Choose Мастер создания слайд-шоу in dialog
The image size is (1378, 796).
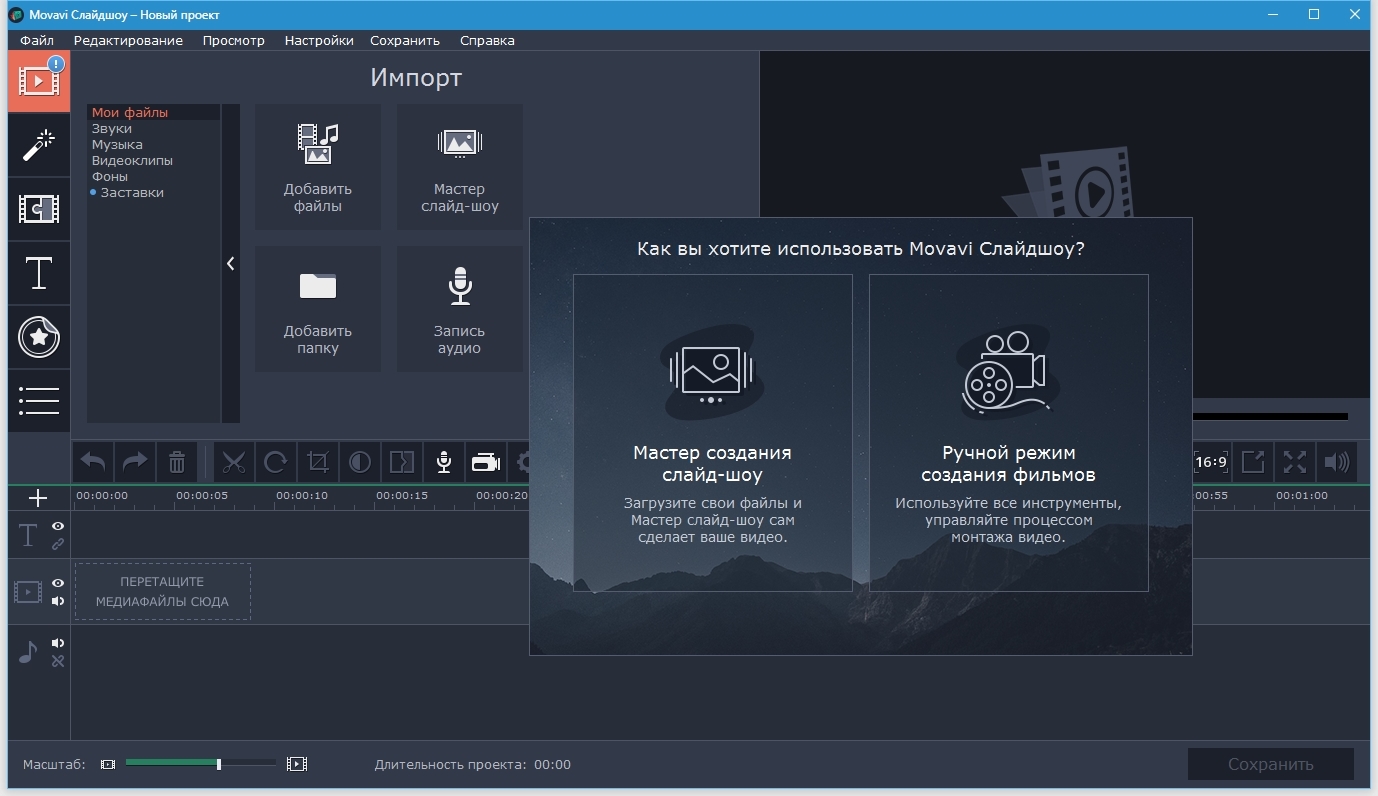click(712, 432)
